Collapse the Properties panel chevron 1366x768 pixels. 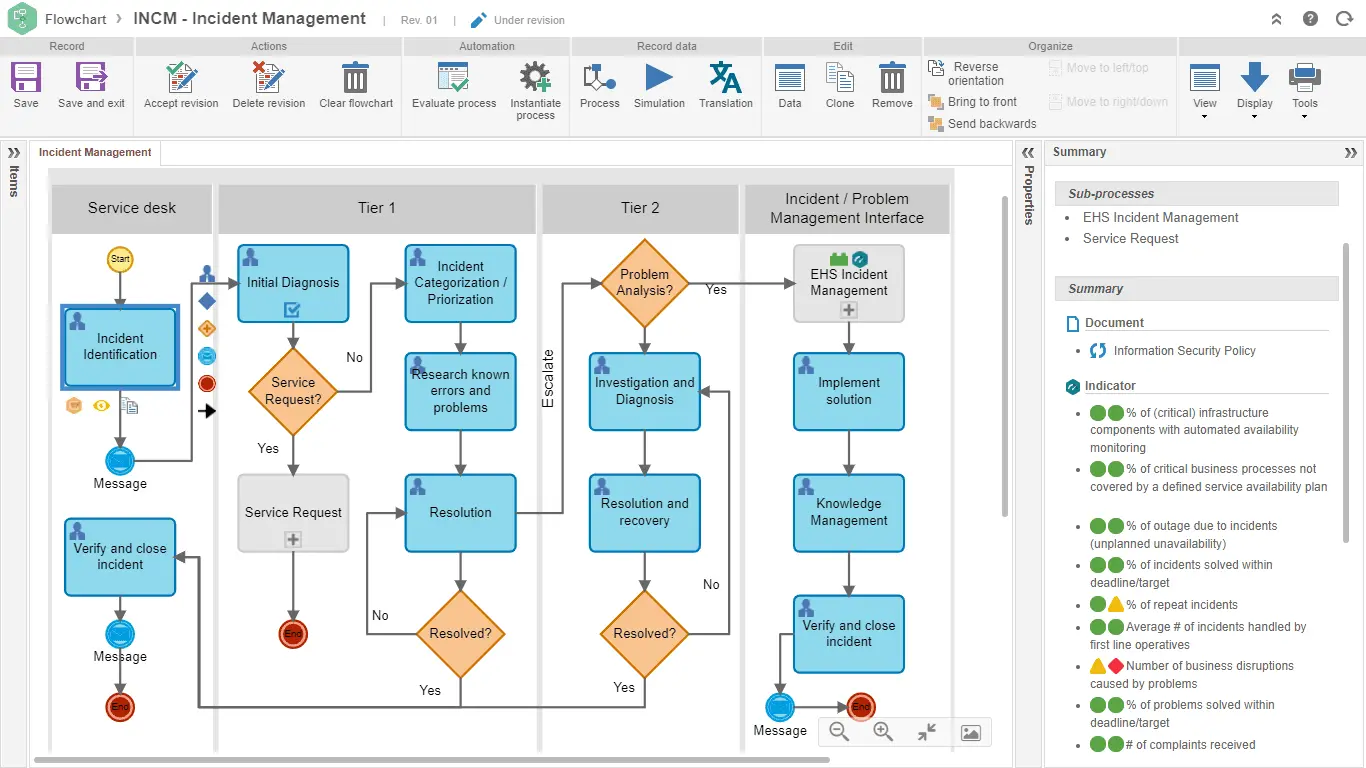coord(1028,153)
